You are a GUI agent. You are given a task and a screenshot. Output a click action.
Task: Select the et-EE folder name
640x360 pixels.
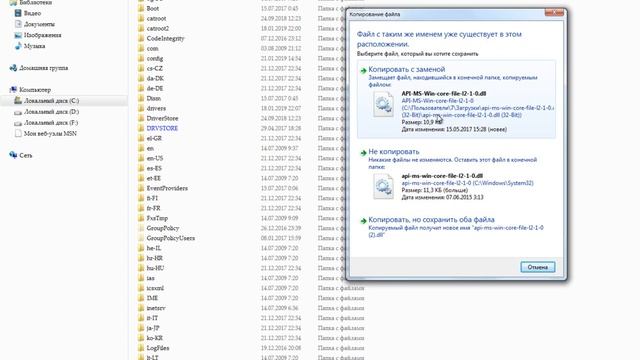pyautogui.click(x=153, y=178)
